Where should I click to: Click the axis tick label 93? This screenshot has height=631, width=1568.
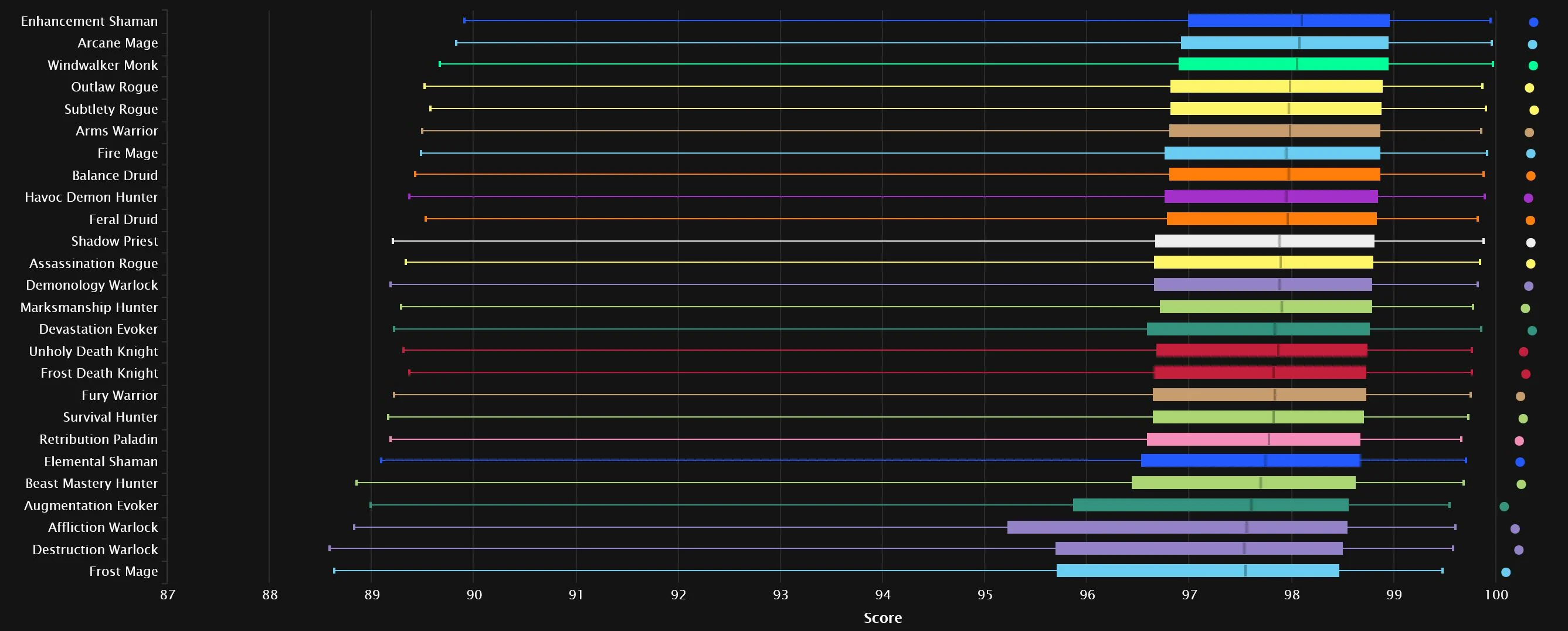[x=780, y=595]
